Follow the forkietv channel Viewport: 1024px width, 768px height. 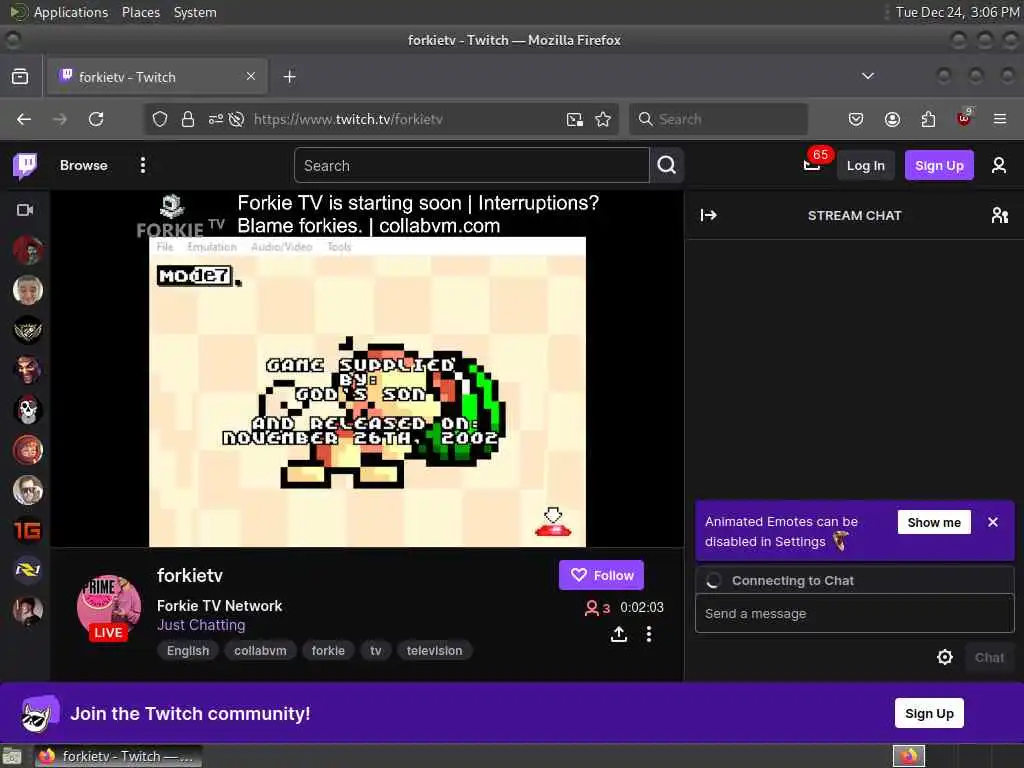[x=601, y=575]
